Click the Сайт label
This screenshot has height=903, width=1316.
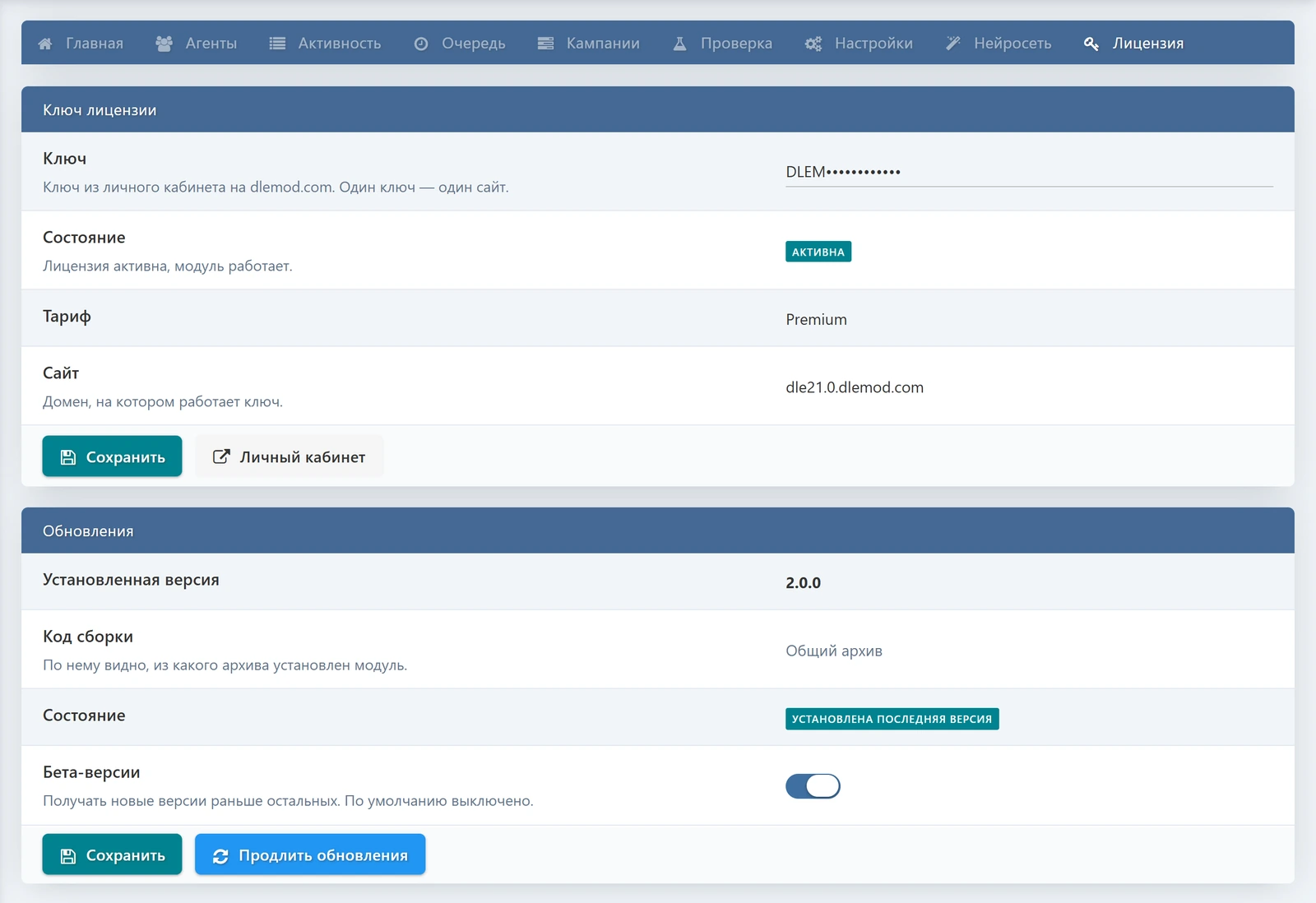(x=61, y=373)
